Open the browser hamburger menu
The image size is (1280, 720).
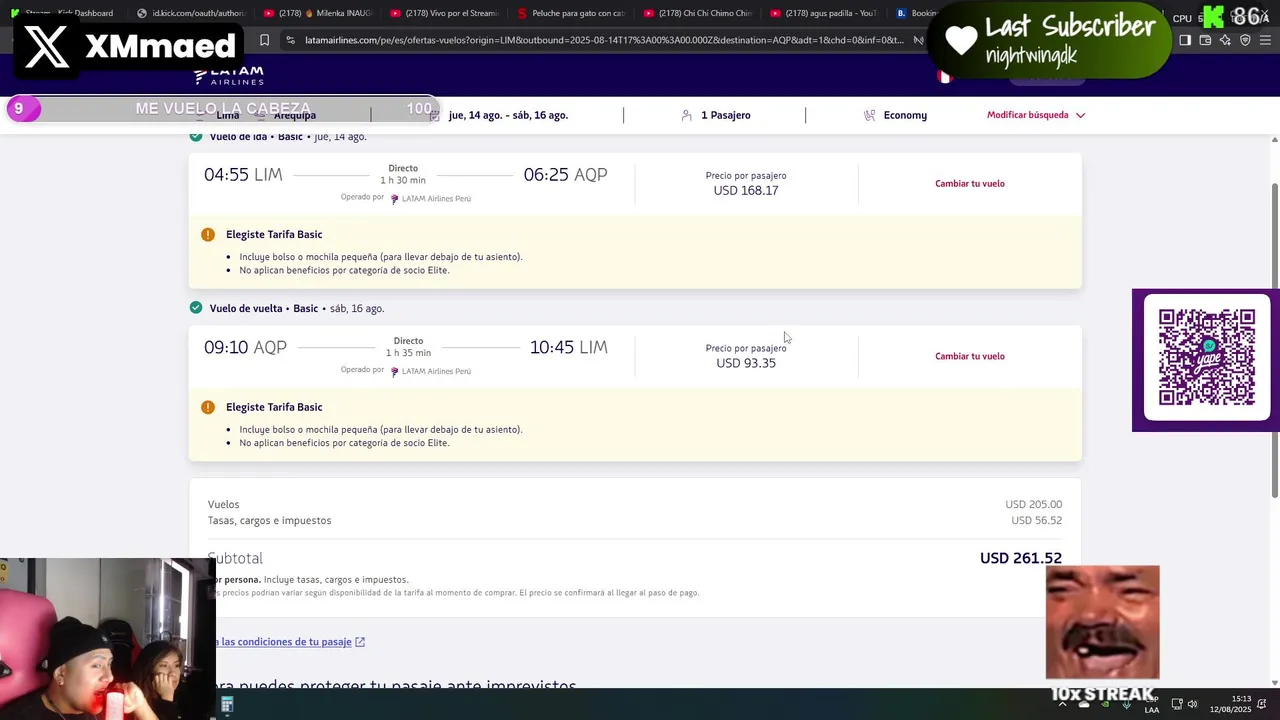coord(1265,40)
